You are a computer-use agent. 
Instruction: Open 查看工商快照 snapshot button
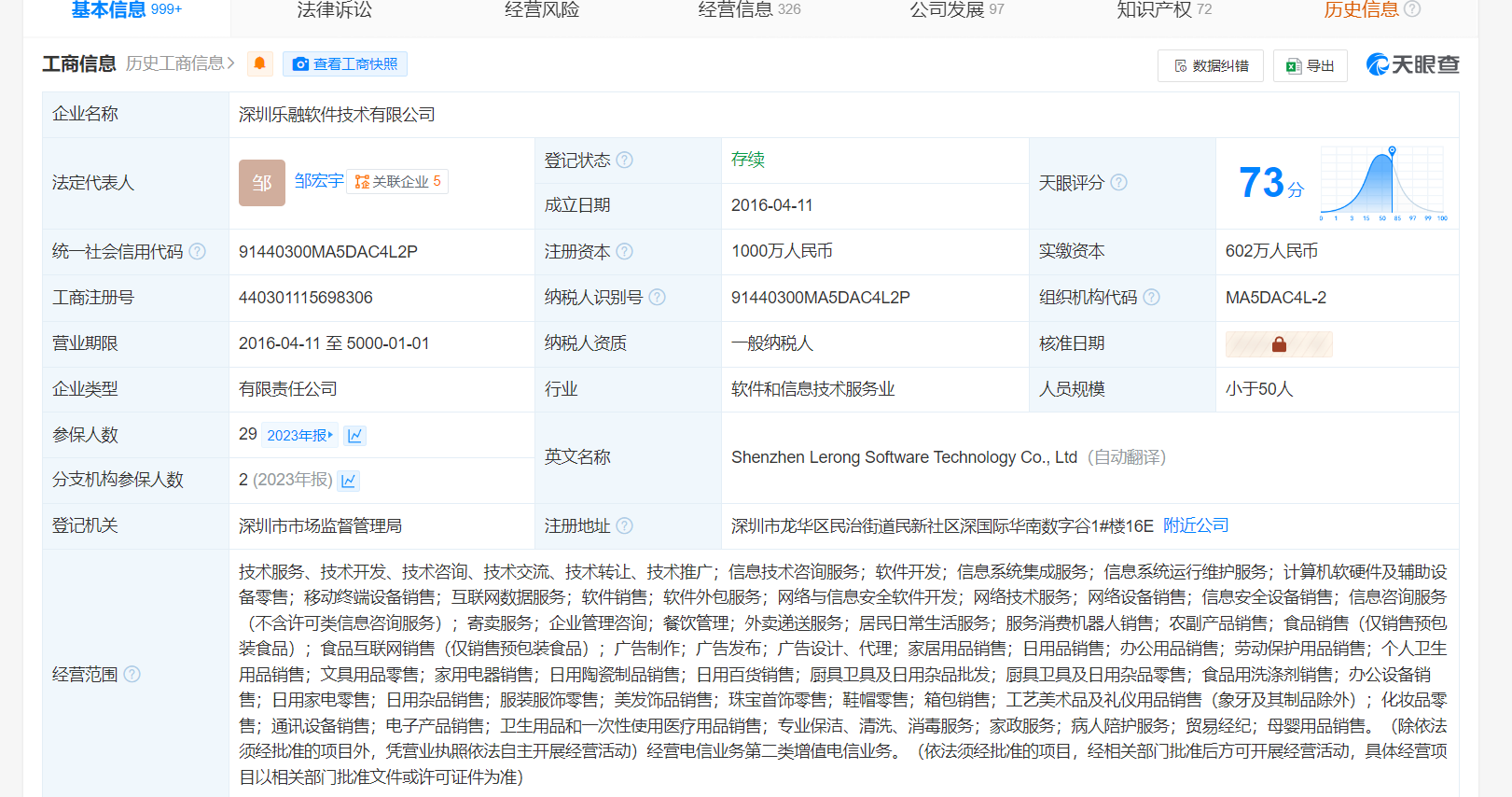pos(345,63)
